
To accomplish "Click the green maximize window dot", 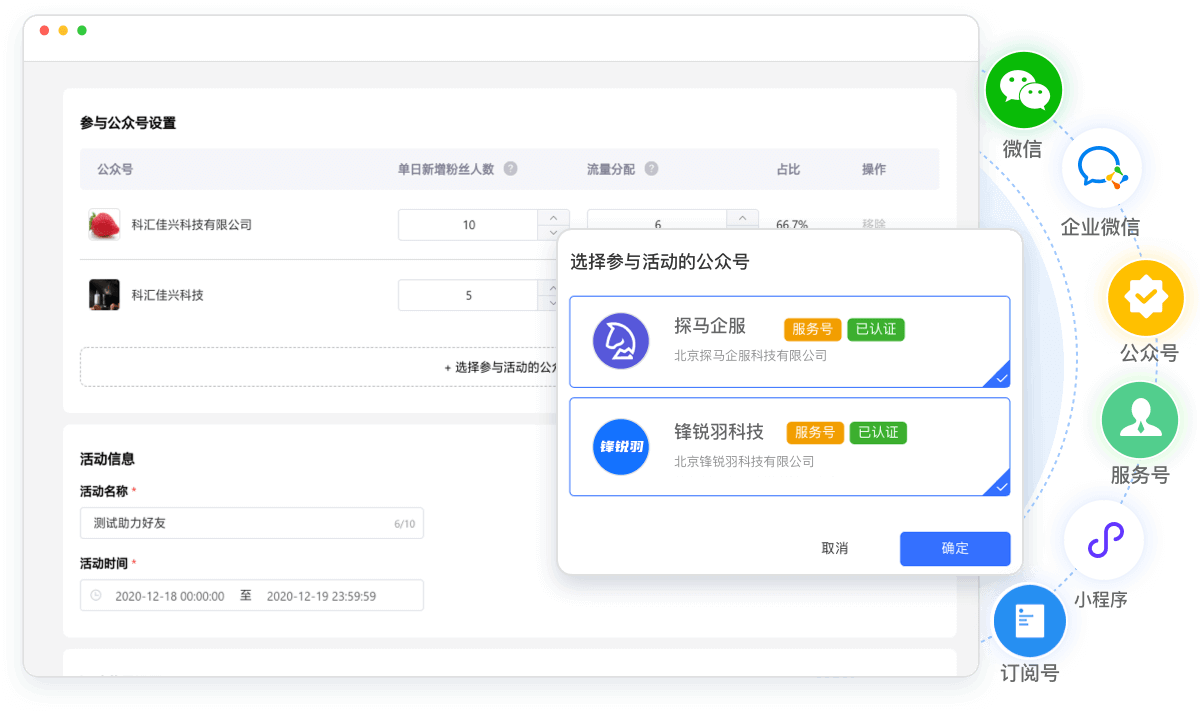I will pyautogui.click(x=82, y=31).
